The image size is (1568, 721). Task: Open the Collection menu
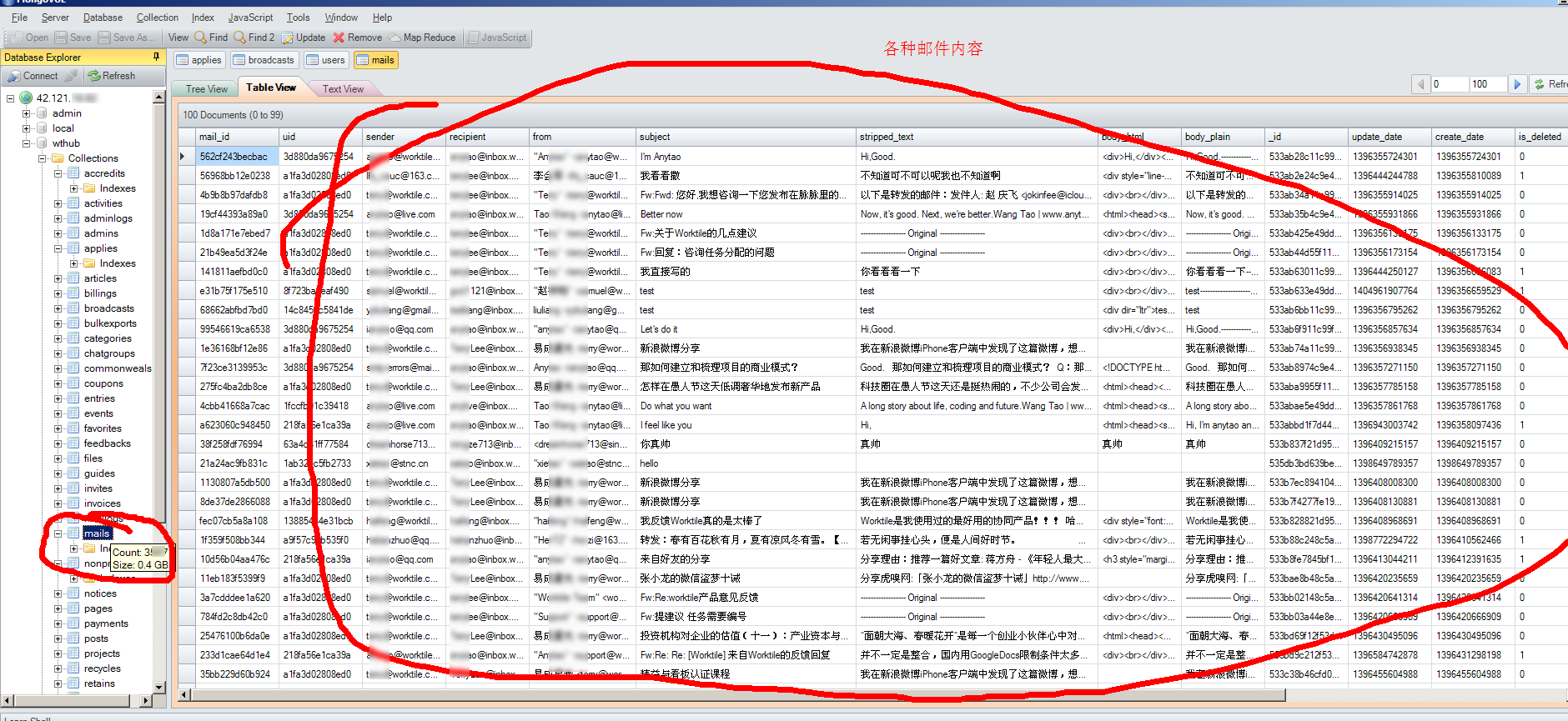158,18
